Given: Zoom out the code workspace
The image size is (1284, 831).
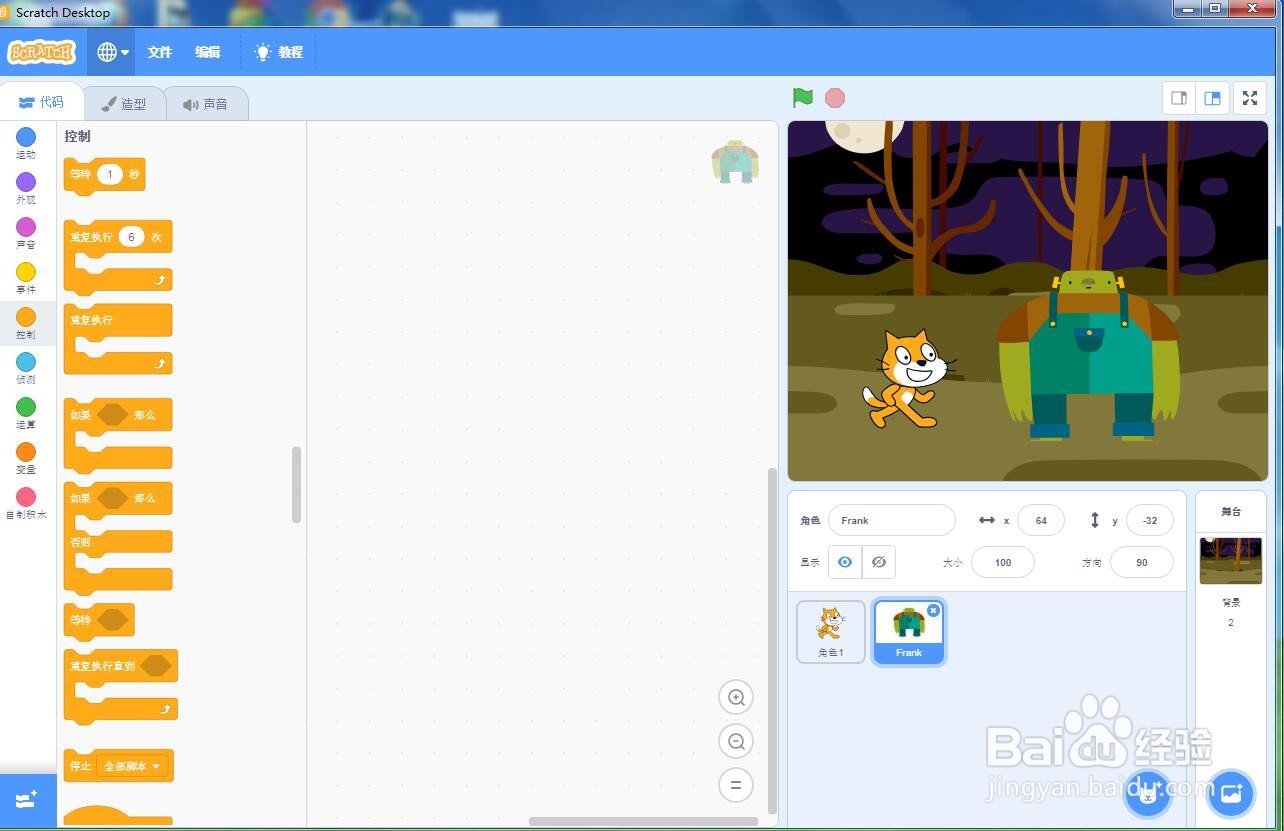Looking at the screenshot, I should [x=736, y=741].
